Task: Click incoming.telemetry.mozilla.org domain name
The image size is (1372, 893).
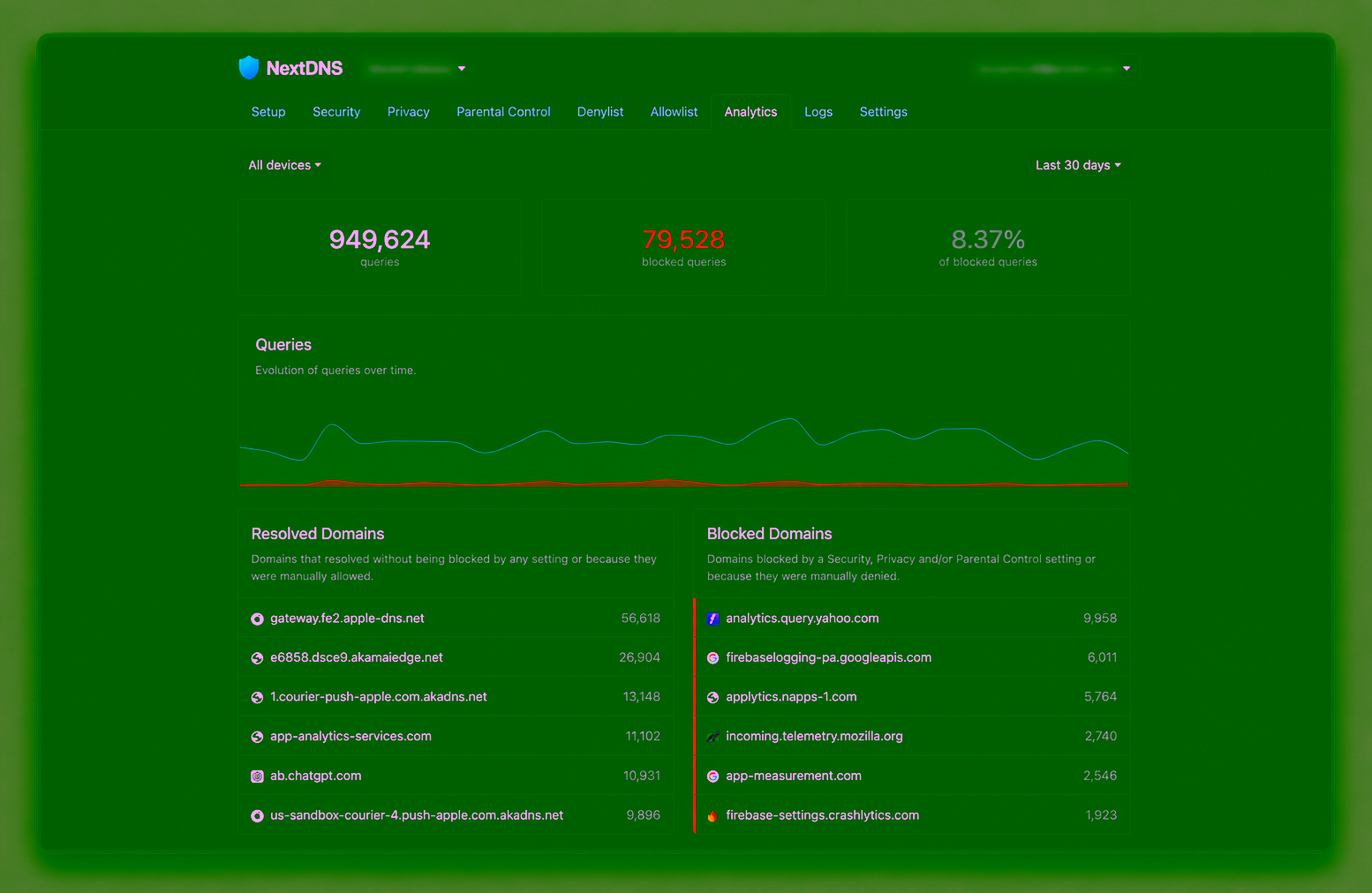Action: pyautogui.click(x=814, y=736)
